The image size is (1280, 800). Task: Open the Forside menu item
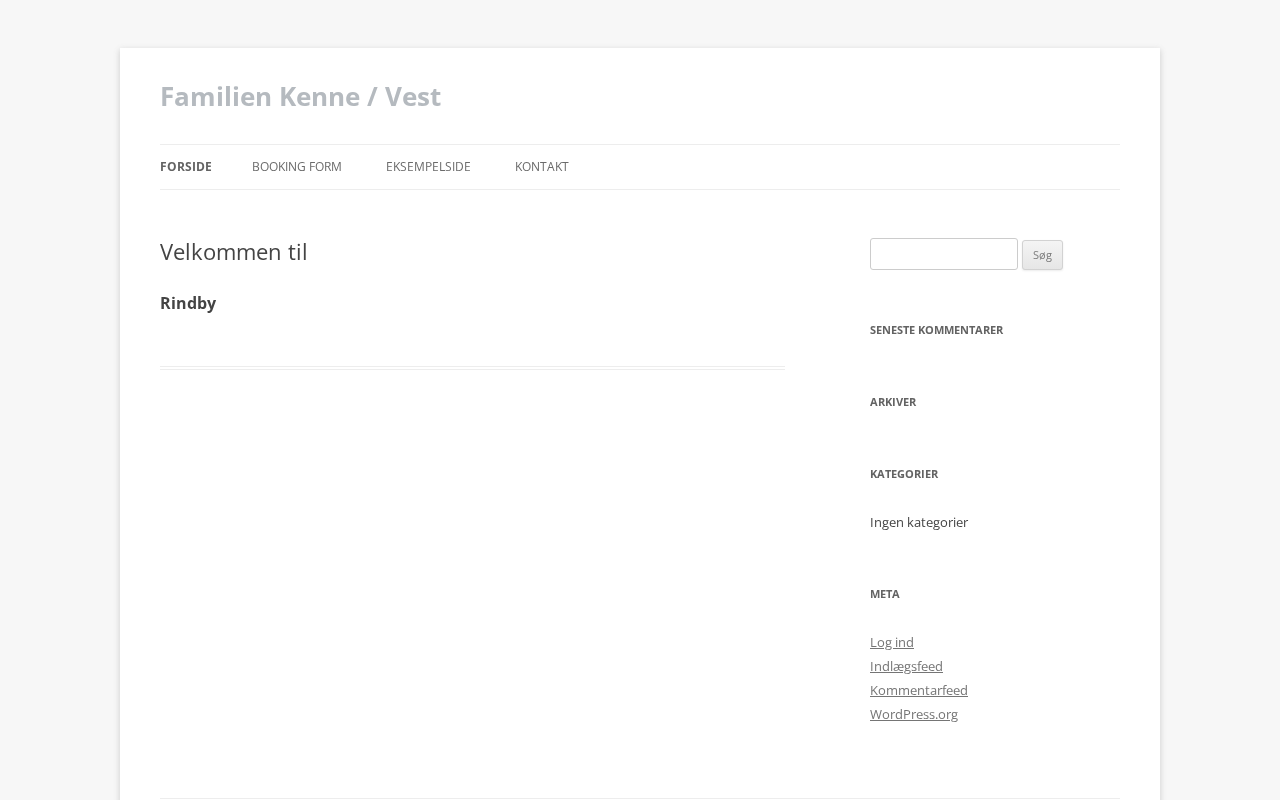pos(186,167)
